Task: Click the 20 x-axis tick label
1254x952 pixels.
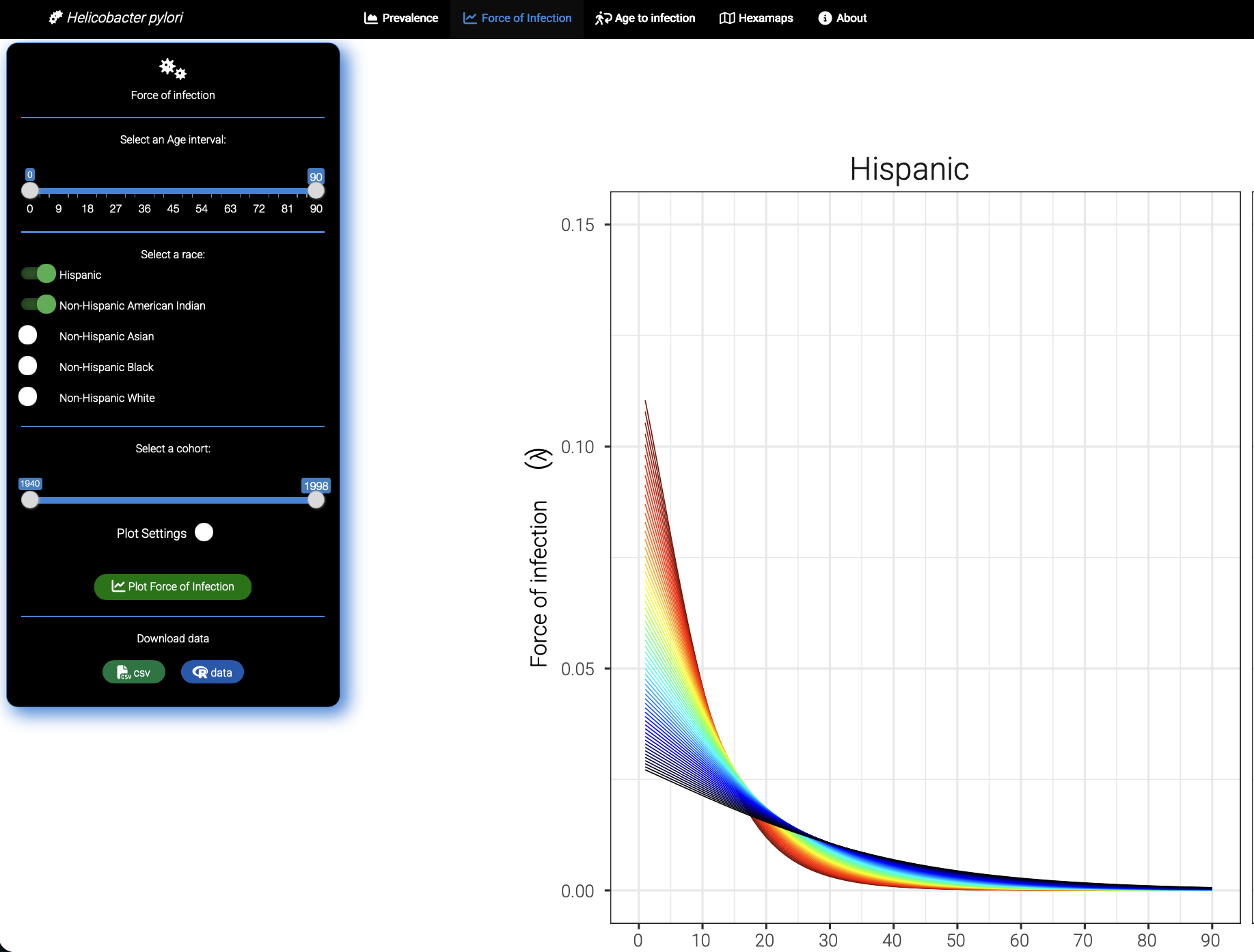Action: tap(765, 940)
